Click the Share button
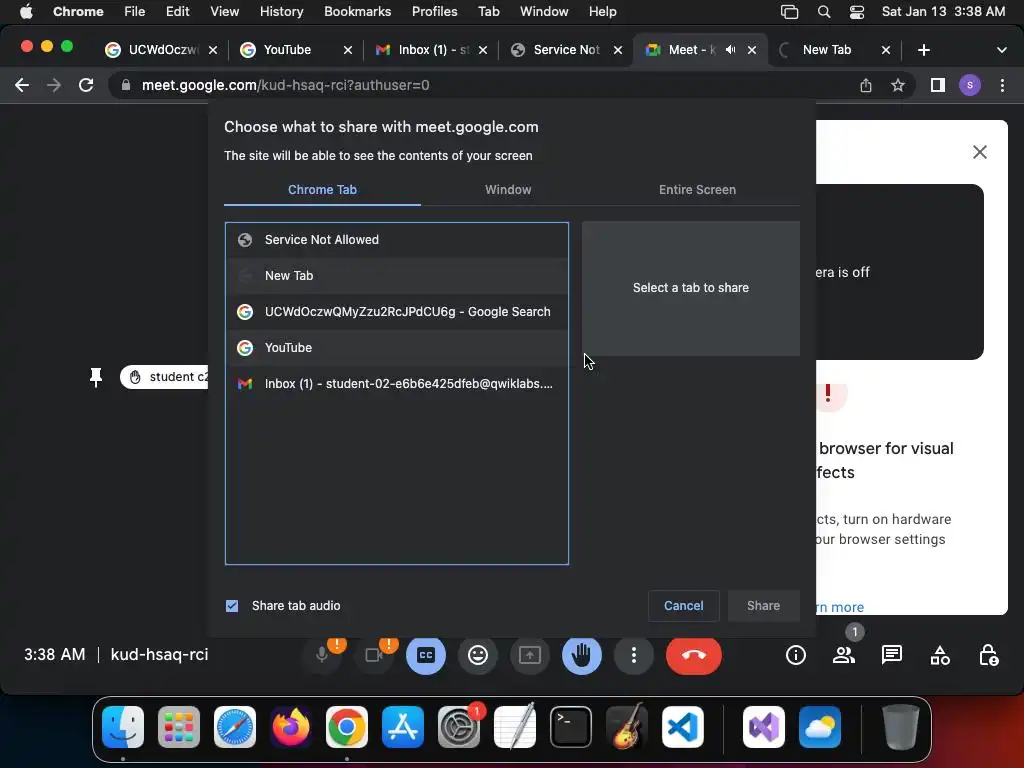This screenshot has width=1024, height=768. [x=763, y=605]
